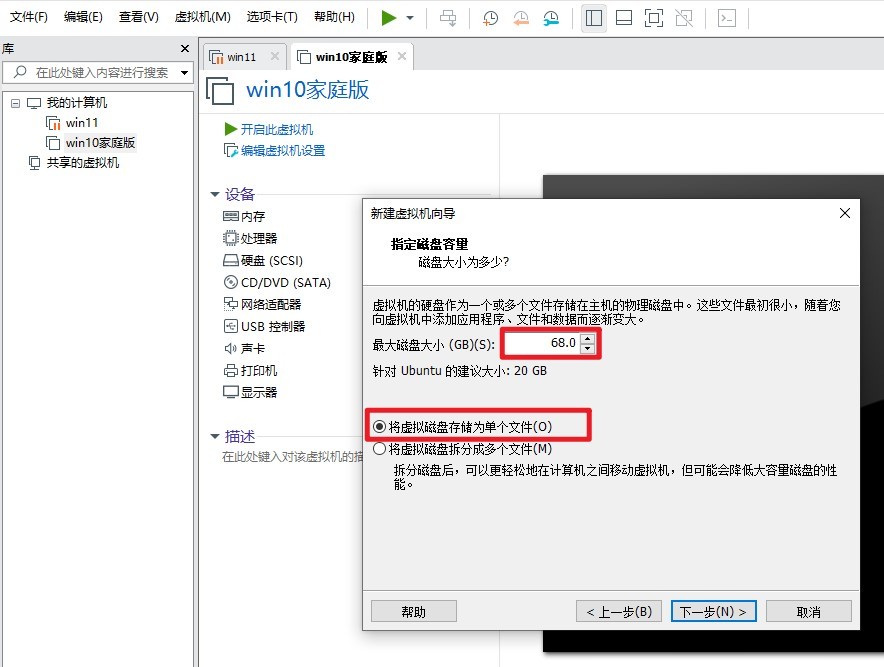The height and width of the screenshot is (667, 884).
Task: Click the 上一步(B) back button
Action: pos(619,612)
